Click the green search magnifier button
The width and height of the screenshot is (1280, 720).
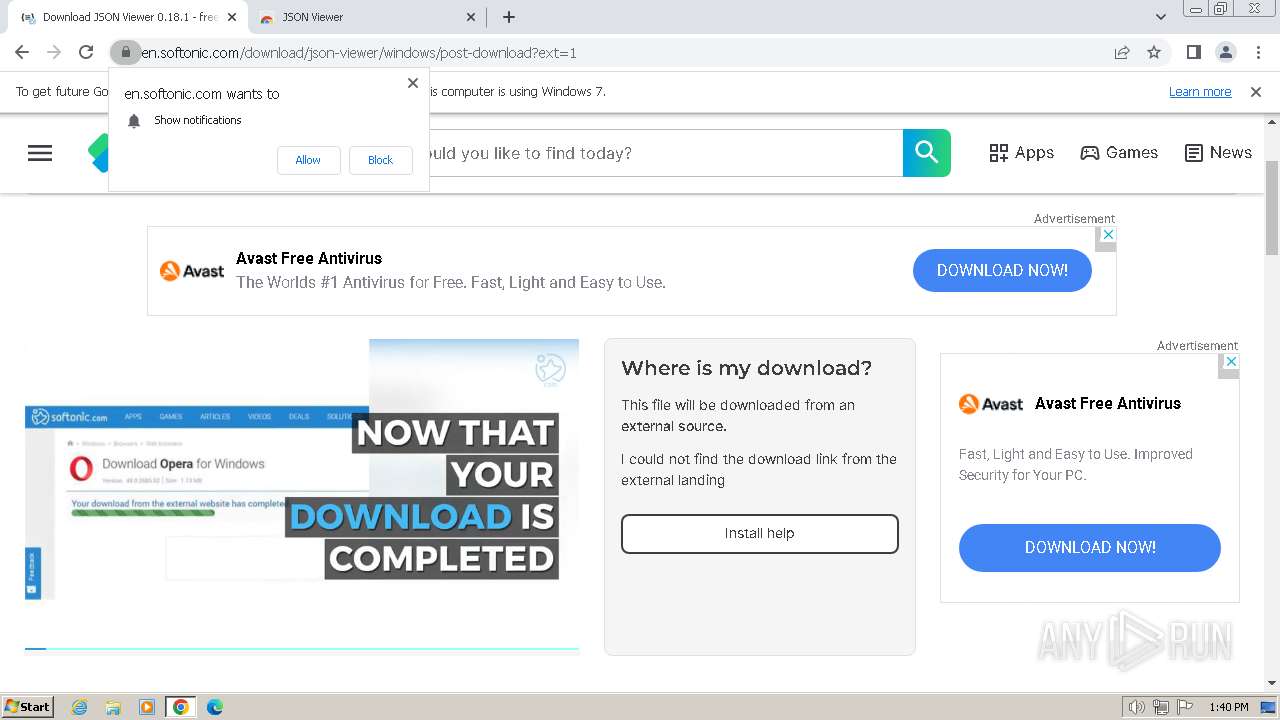tap(927, 153)
